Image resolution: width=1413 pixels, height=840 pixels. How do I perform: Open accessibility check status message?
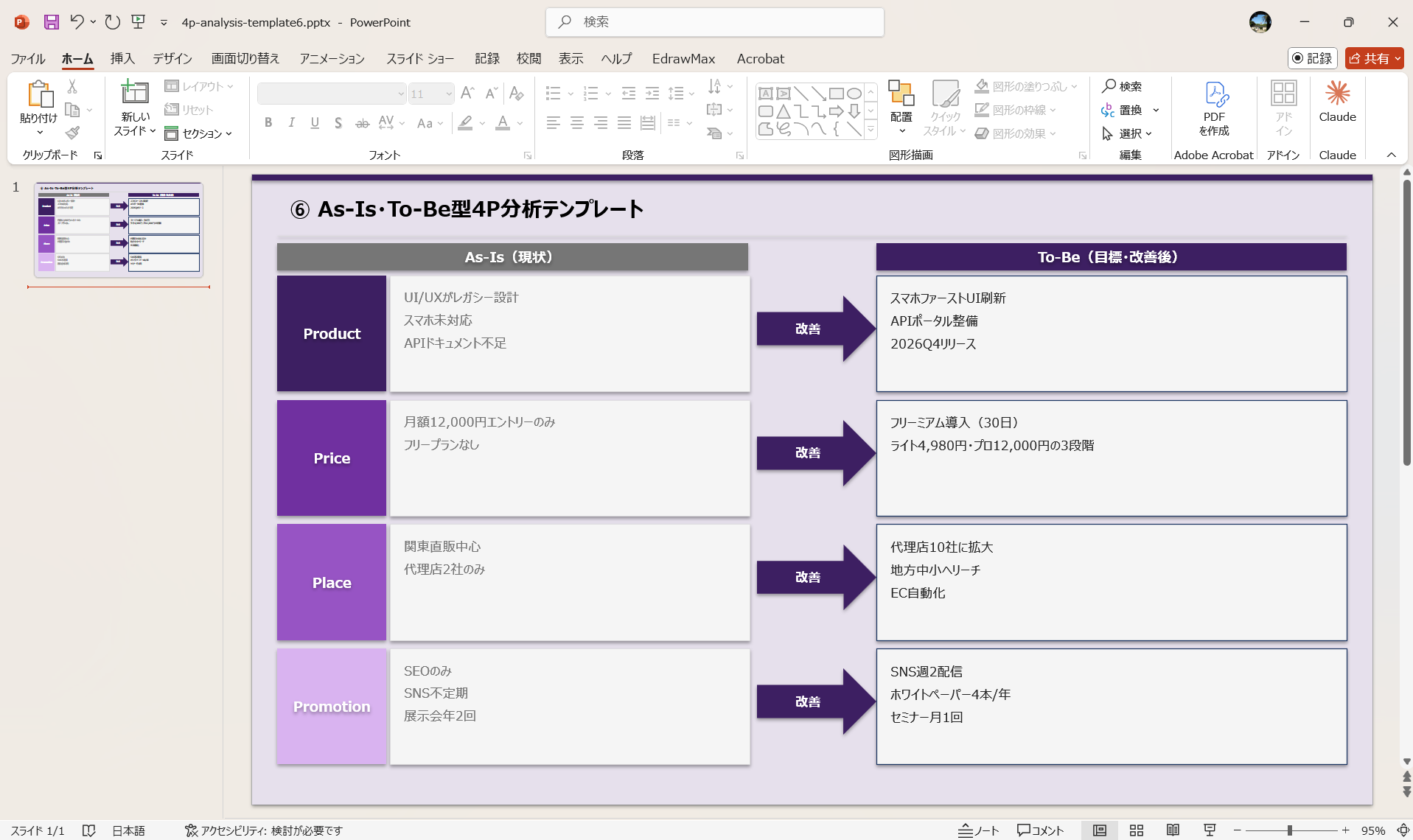pyautogui.click(x=263, y=830)
